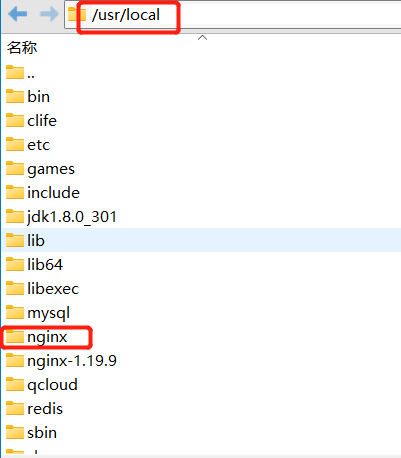The image size is (401, 458).
Task: Select the lib folder icon
Action: pos(15,240)
